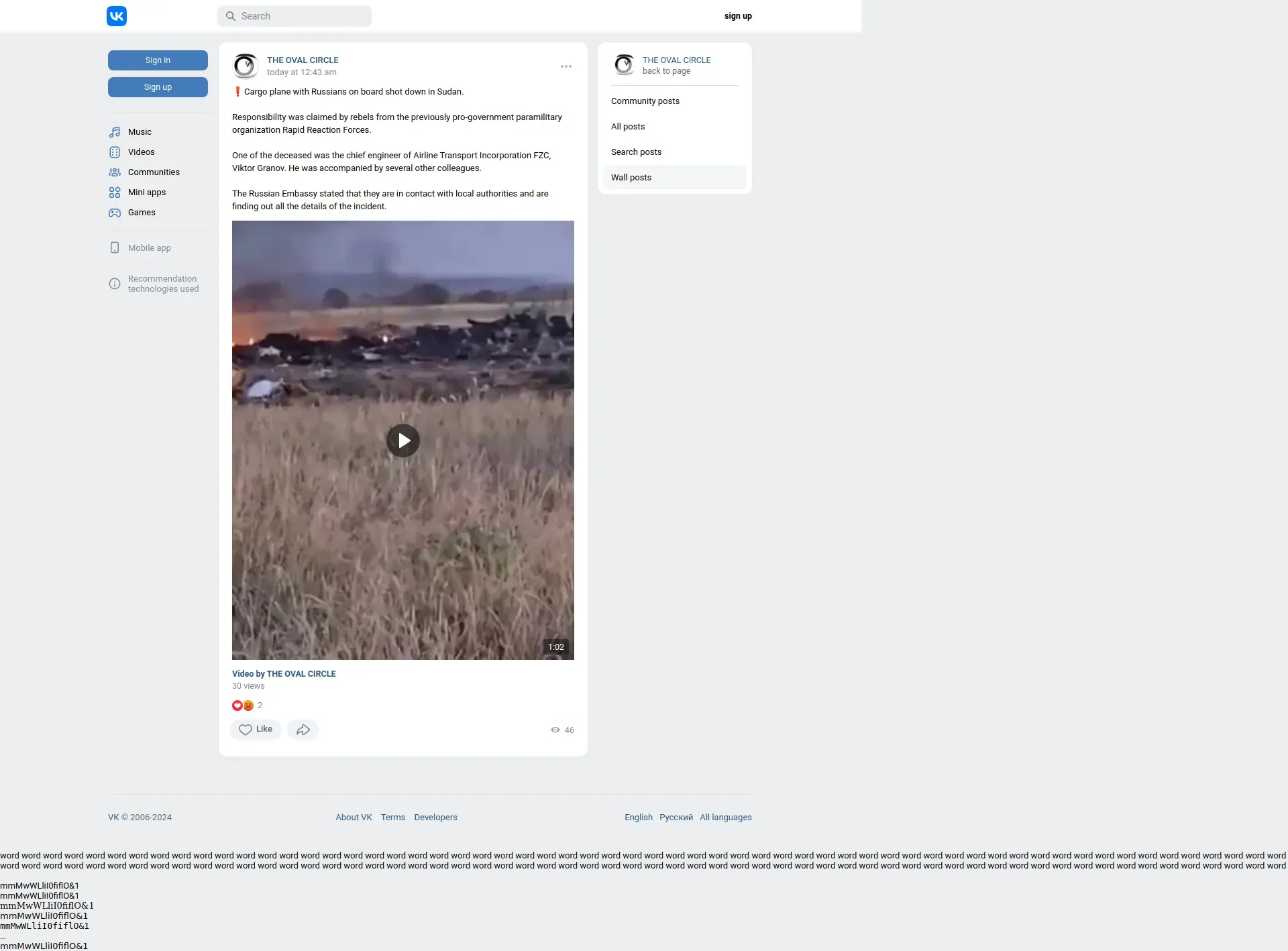Open the Communities sidebar icon

coord(115,172)
